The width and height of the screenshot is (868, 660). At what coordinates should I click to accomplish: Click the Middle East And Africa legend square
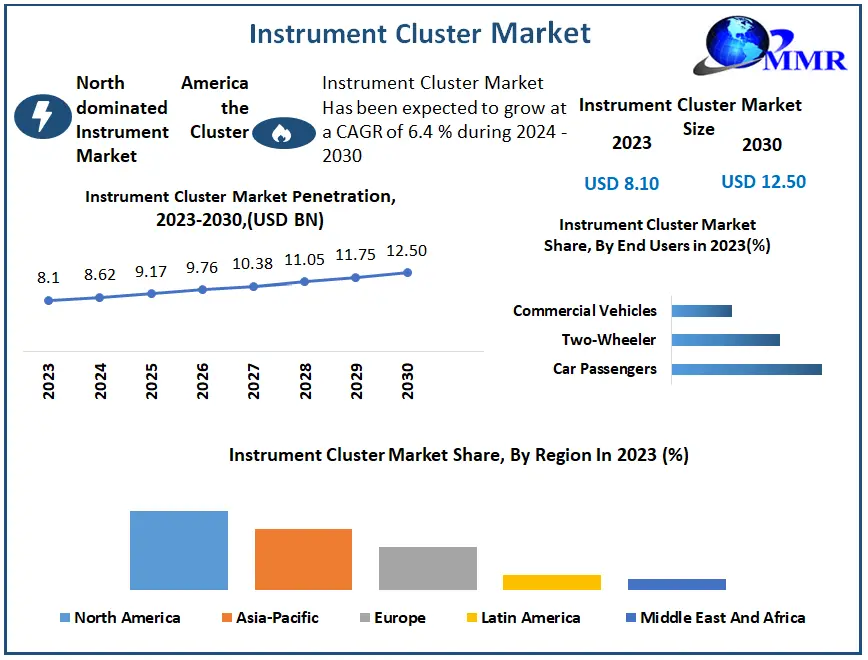coord(630,618)
